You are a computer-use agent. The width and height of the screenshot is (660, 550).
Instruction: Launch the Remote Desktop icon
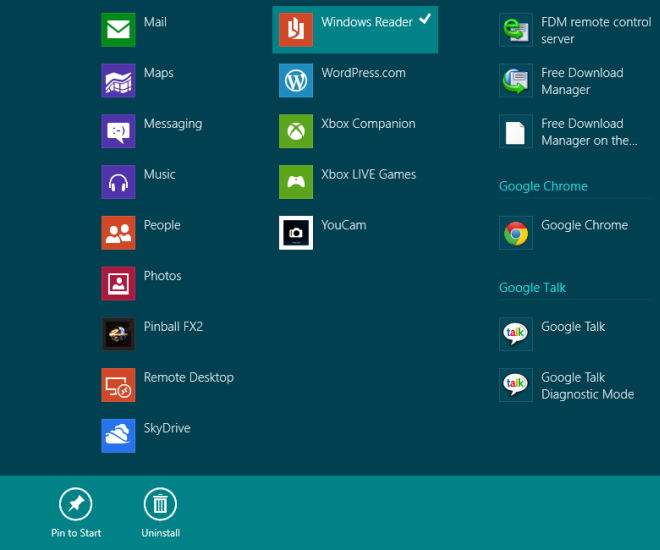(x=118, y=385)
